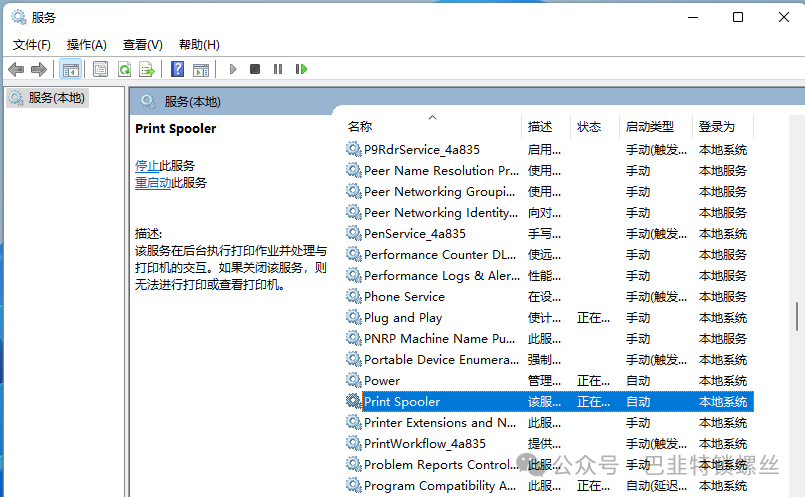Click 正在... status of Plug and Play
Image resolution: width=805 pixels, height=497 pixels.
click(593, 318)
